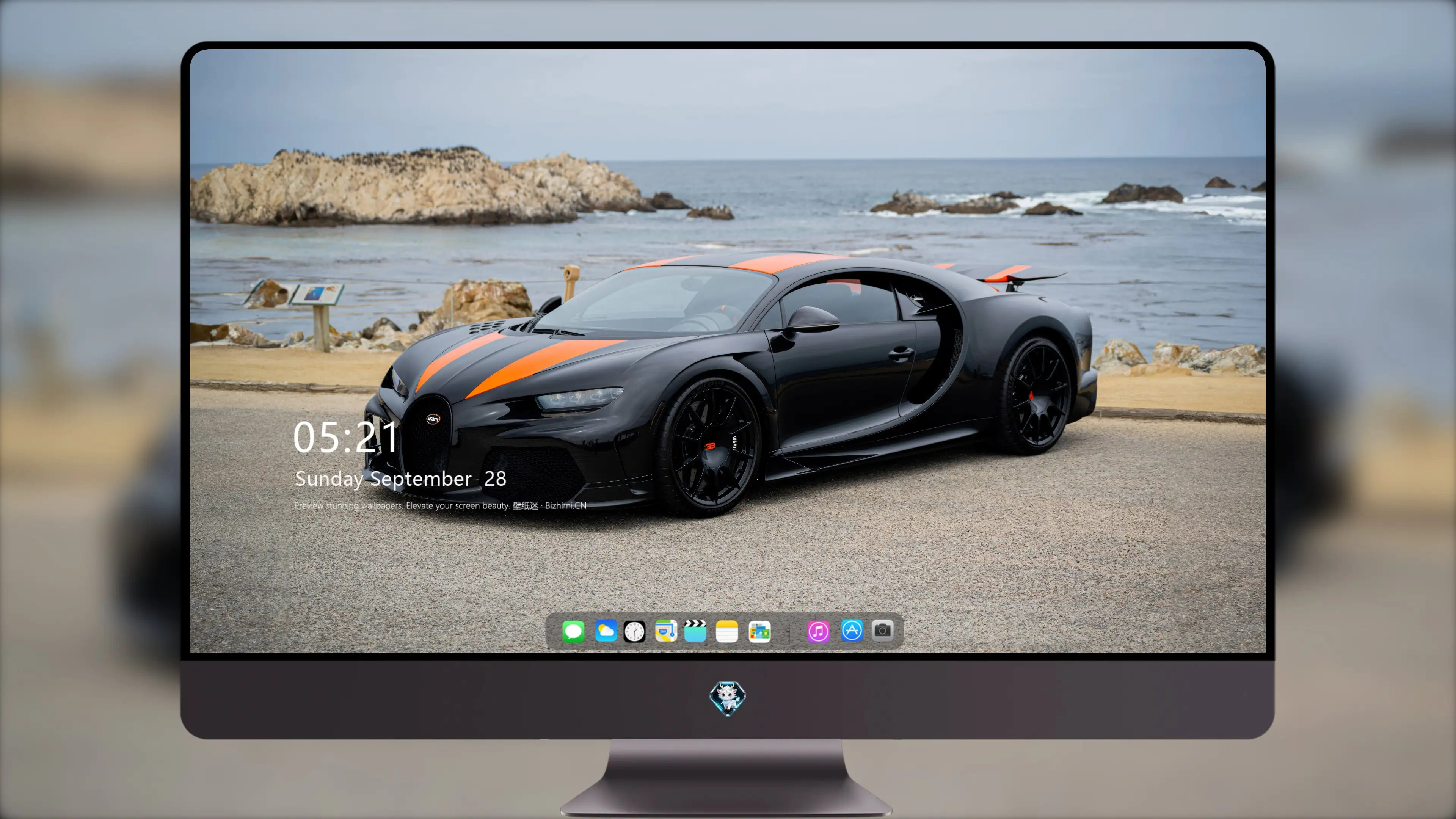Open the Photos collage icon
The height and width of the screenshot is (819, 1456).
coord(759,631)
